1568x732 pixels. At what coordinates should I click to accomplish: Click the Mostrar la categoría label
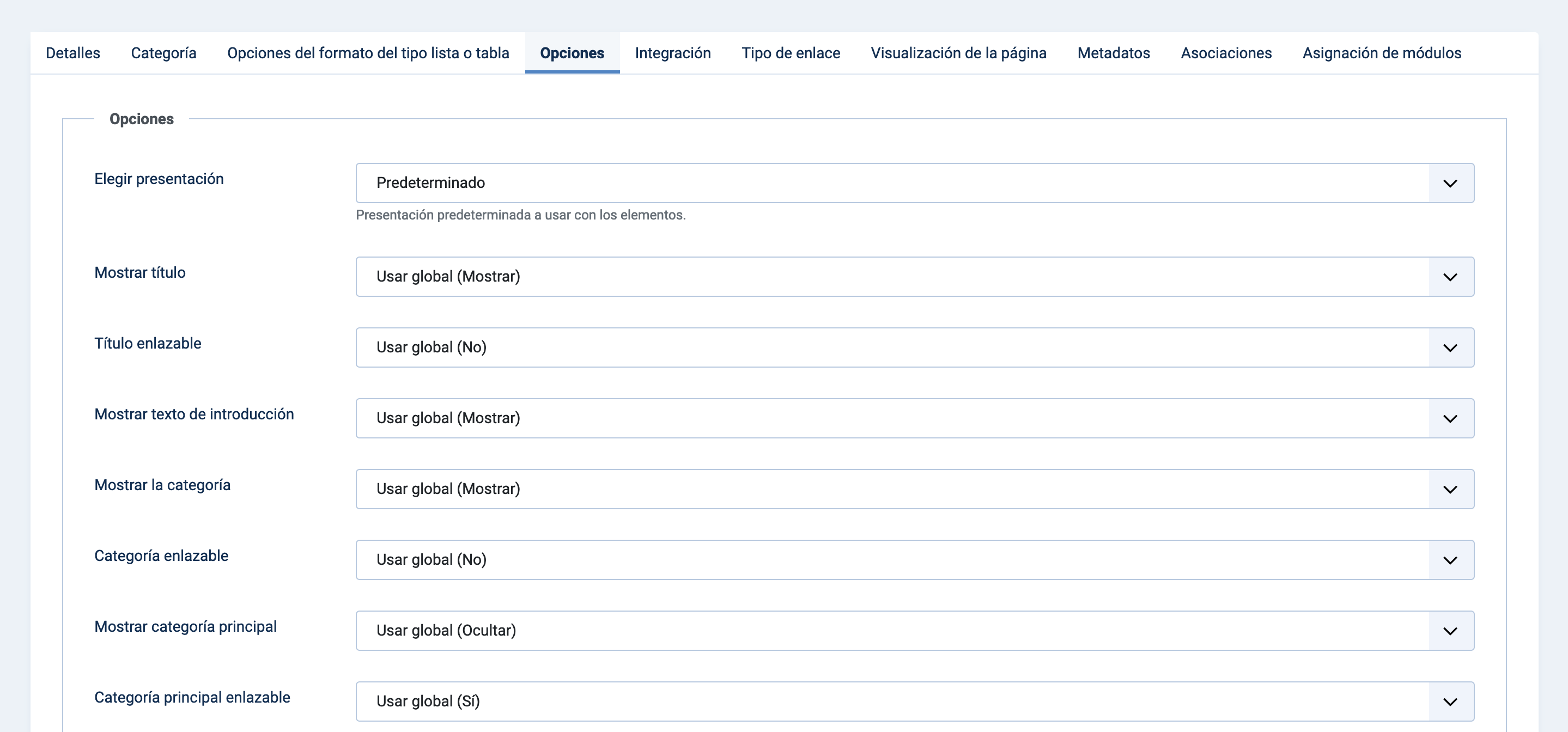[x=162, y=485]
